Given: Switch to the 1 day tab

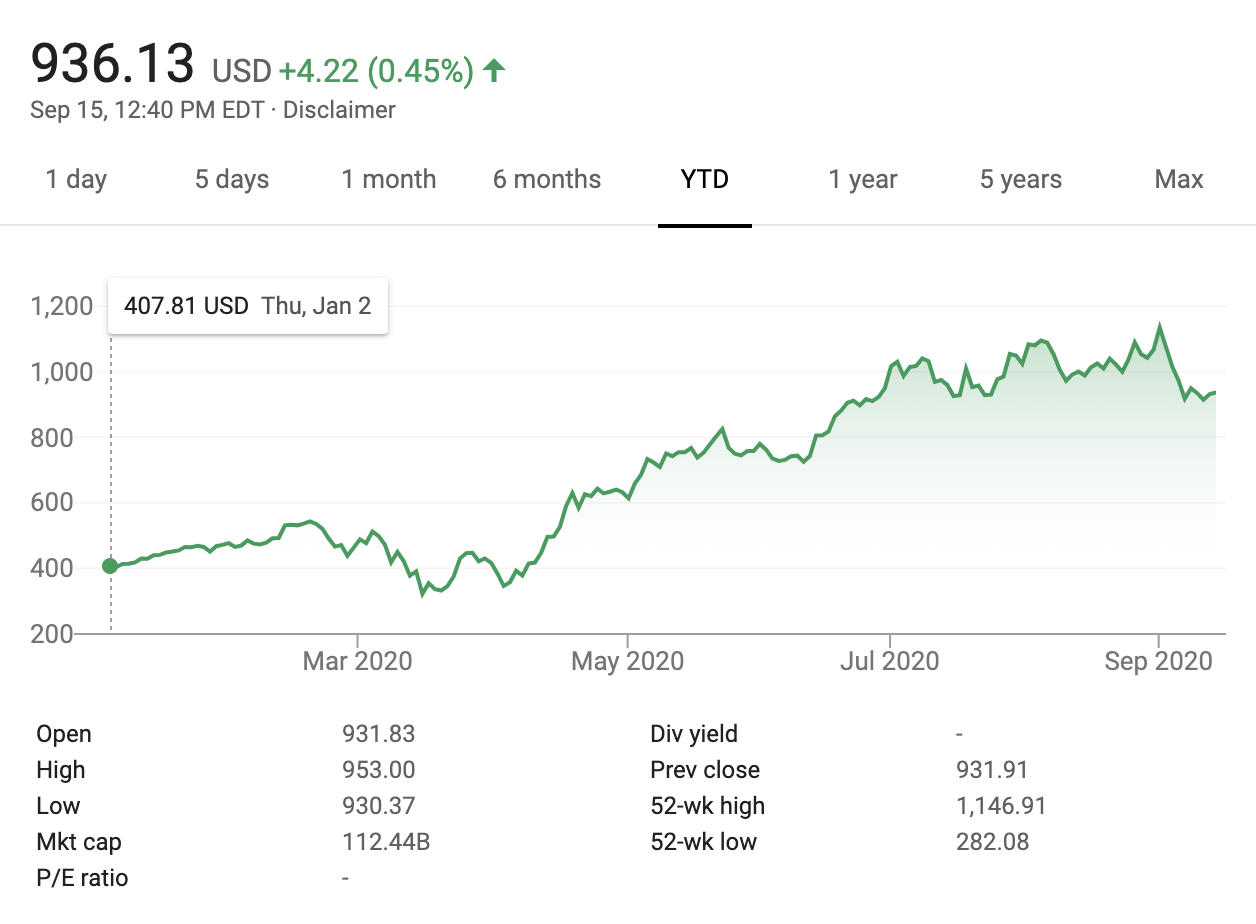Looking at the screenshot, I should point(76,180).
